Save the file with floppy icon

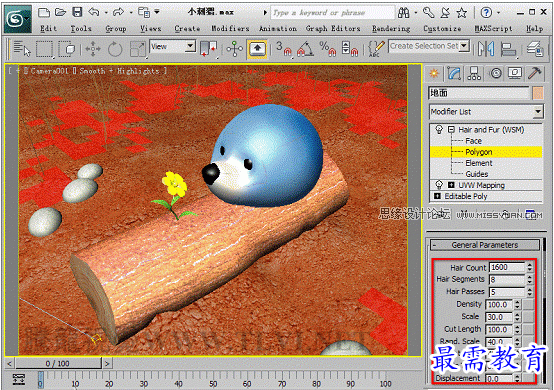[x=77, y=13]
